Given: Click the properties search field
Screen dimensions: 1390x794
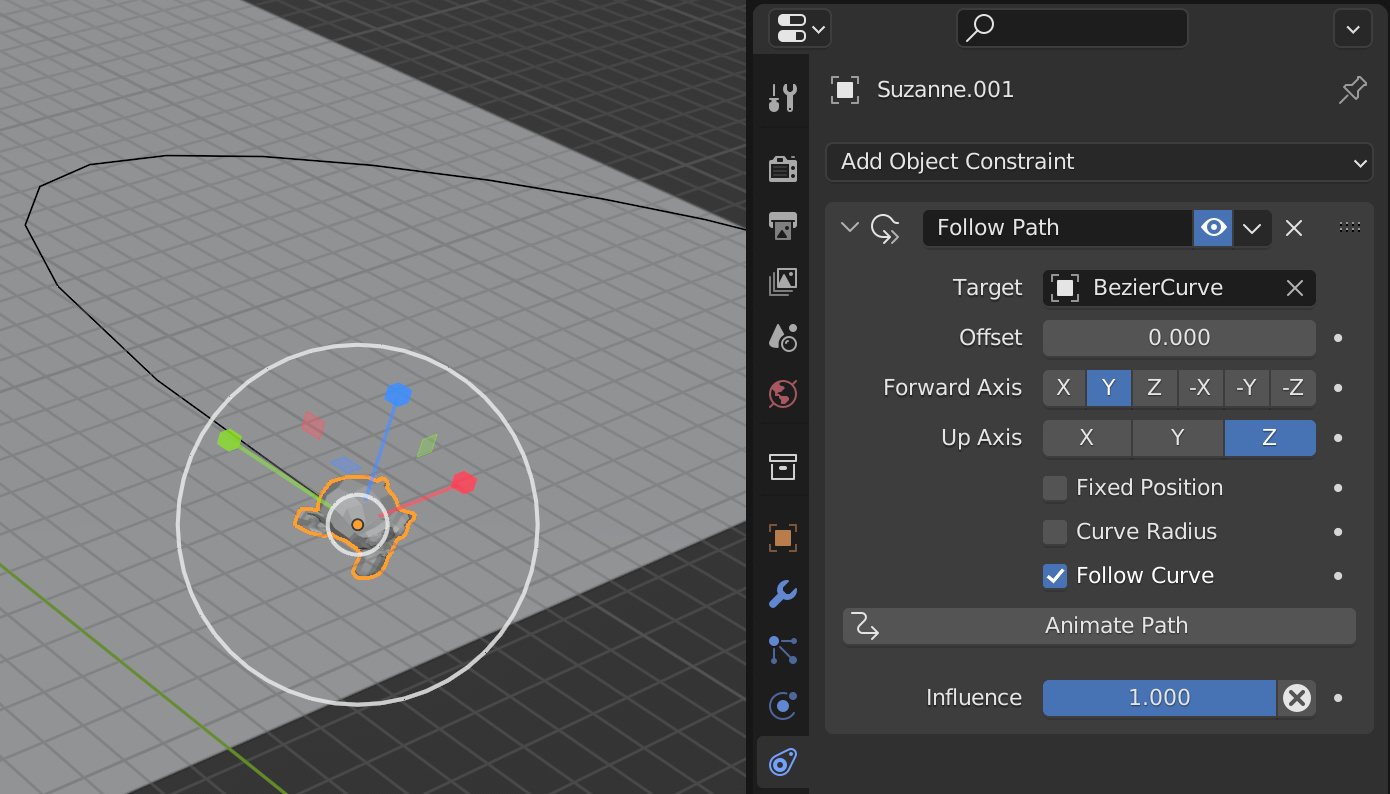Looking at the screenshot, I should [1072, 28].
